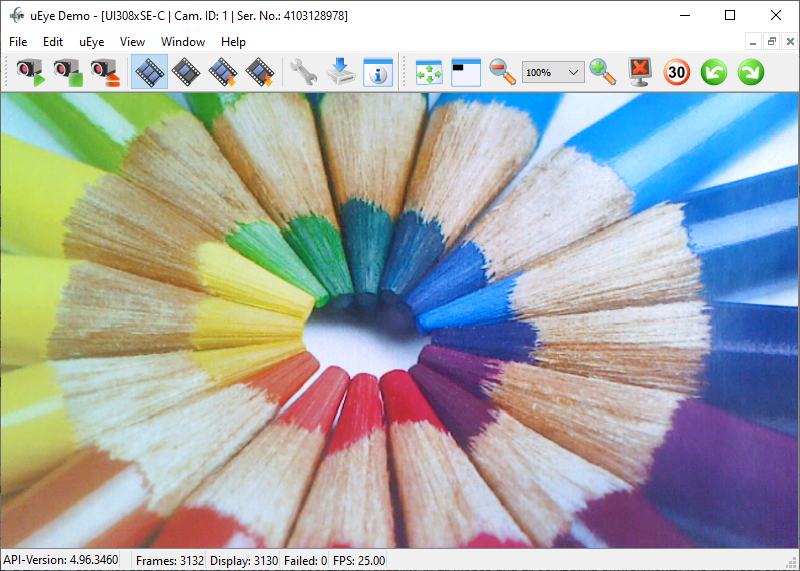Image resolution: width=800 pixels, height=571 pixels.
Task: Open camera information window icon
Action: coord(378,72)
